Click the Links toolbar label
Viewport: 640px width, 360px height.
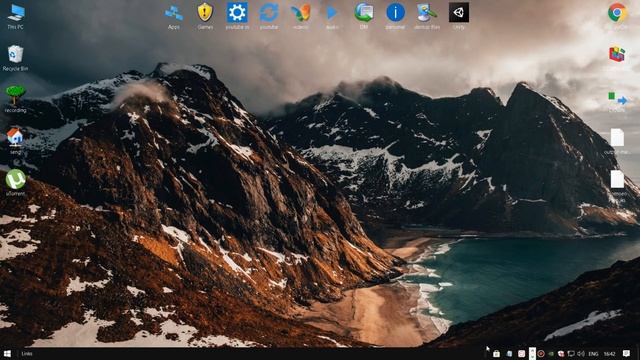coord(27,354)
